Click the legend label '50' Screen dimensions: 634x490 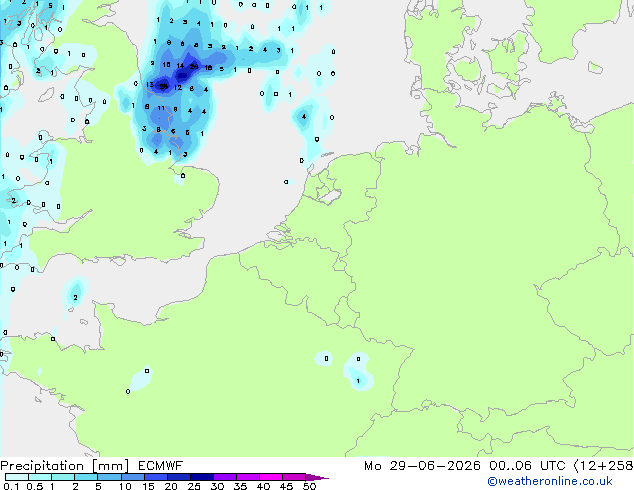pos(309,486)
